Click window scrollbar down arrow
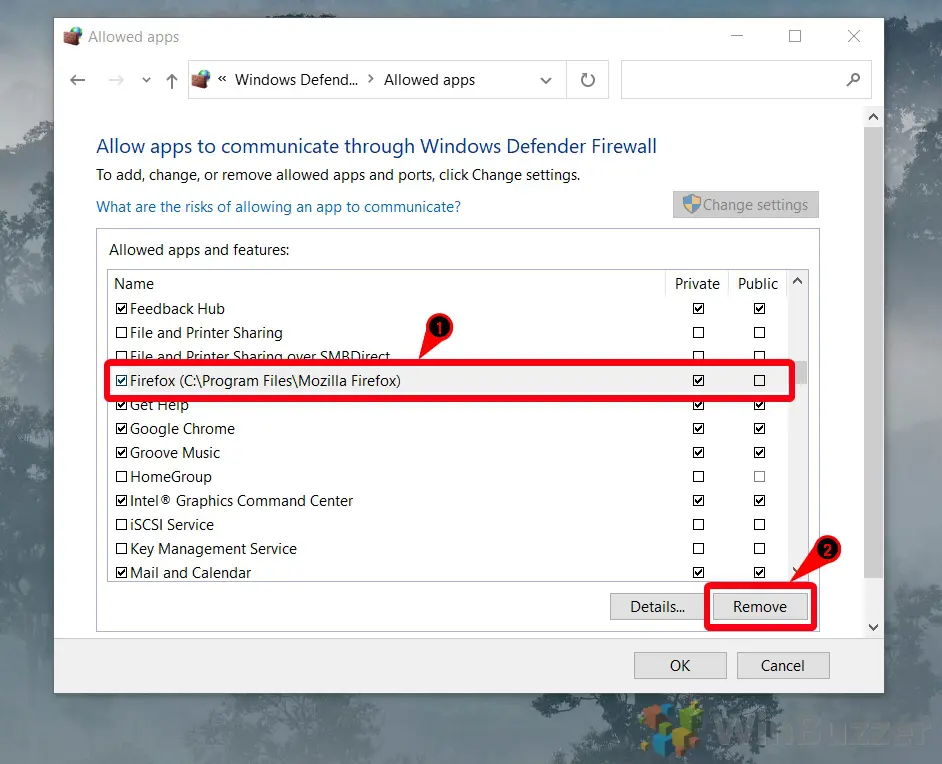This screenshot has width=942, height=764. click(x=874, y=627)
